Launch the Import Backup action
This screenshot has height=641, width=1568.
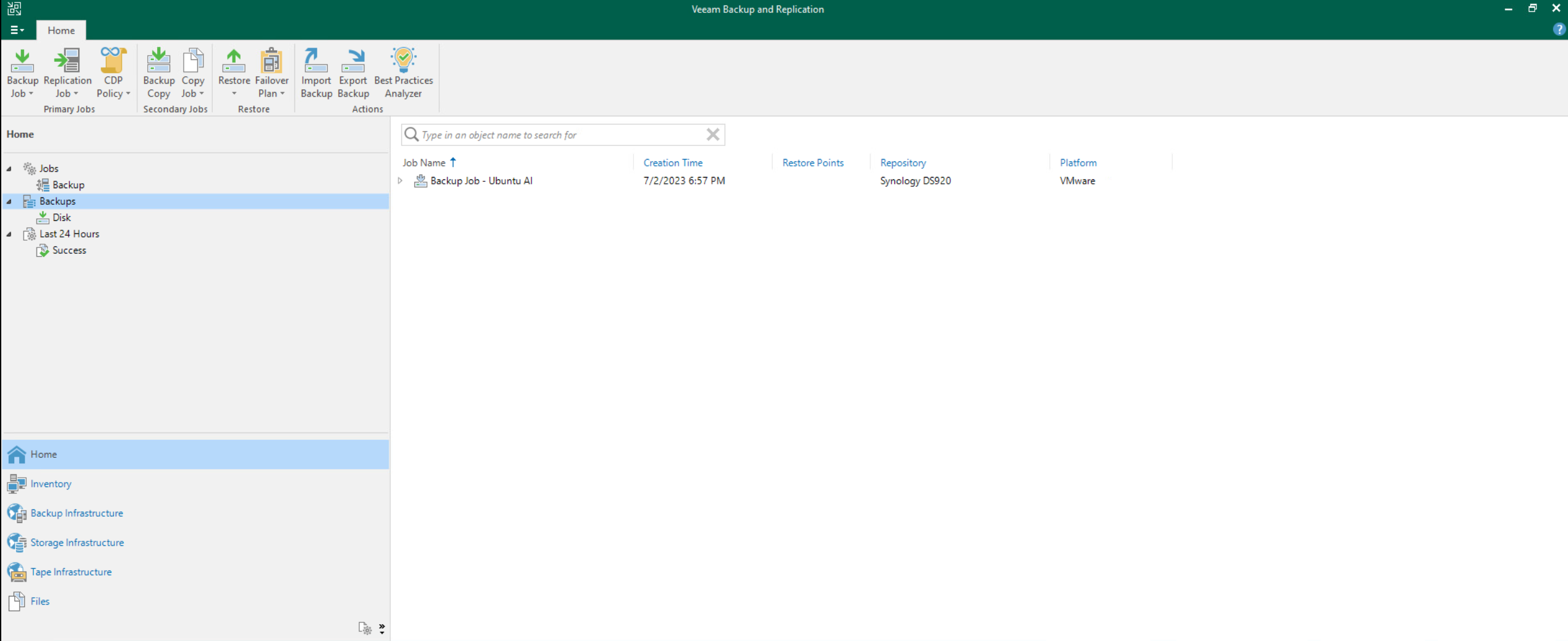point(316,73)
